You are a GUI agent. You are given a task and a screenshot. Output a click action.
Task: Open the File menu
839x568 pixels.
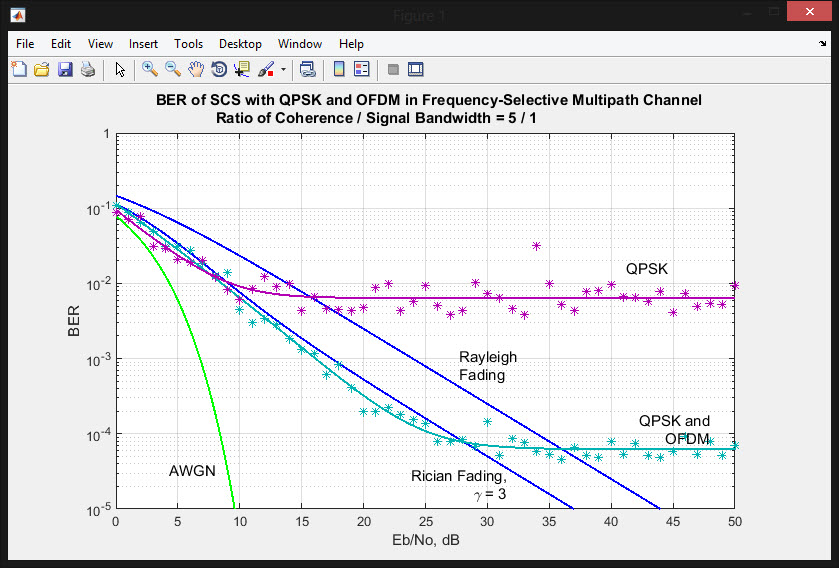pos(25,44)
